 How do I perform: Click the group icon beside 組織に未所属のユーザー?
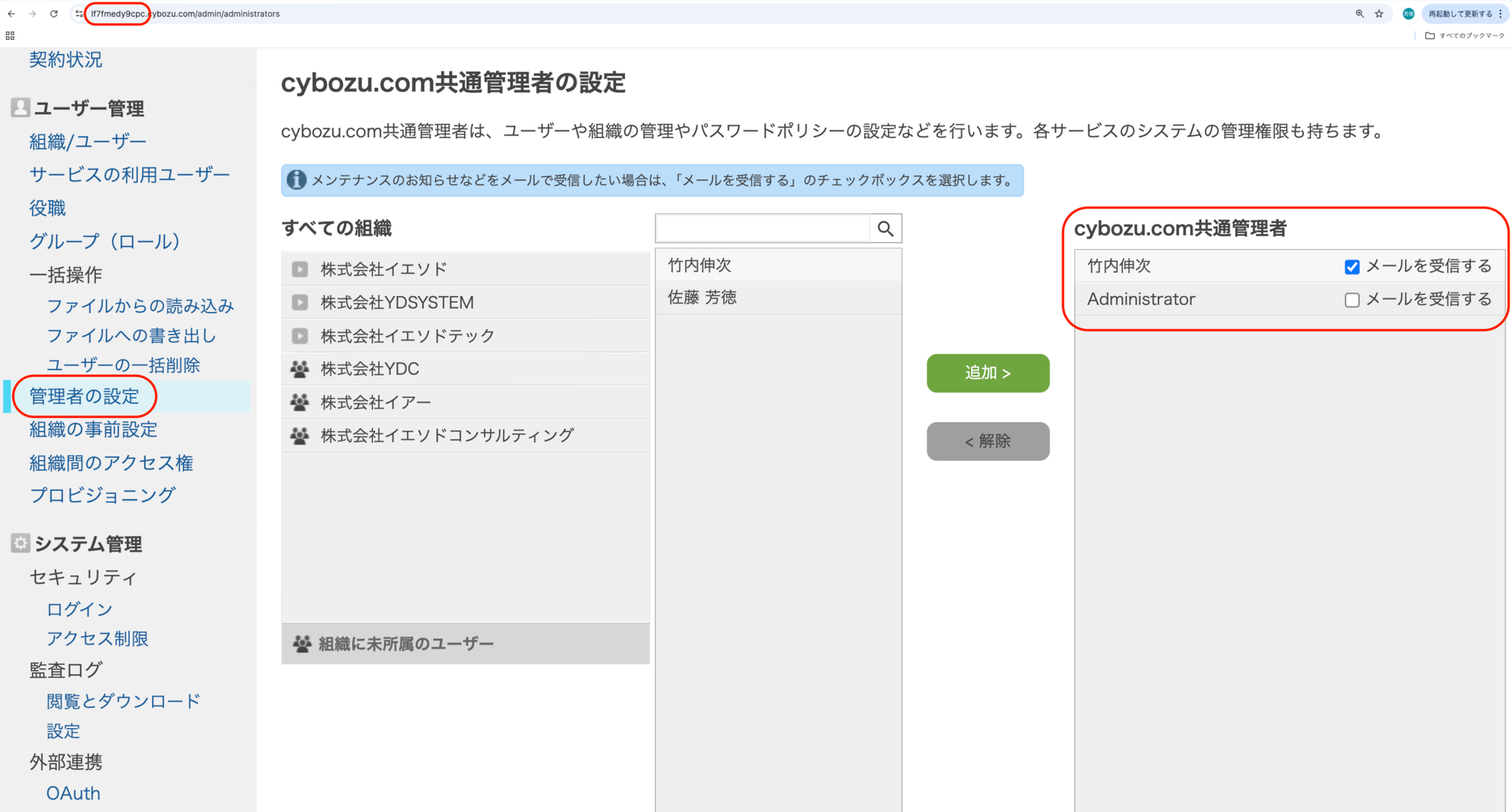302,644
